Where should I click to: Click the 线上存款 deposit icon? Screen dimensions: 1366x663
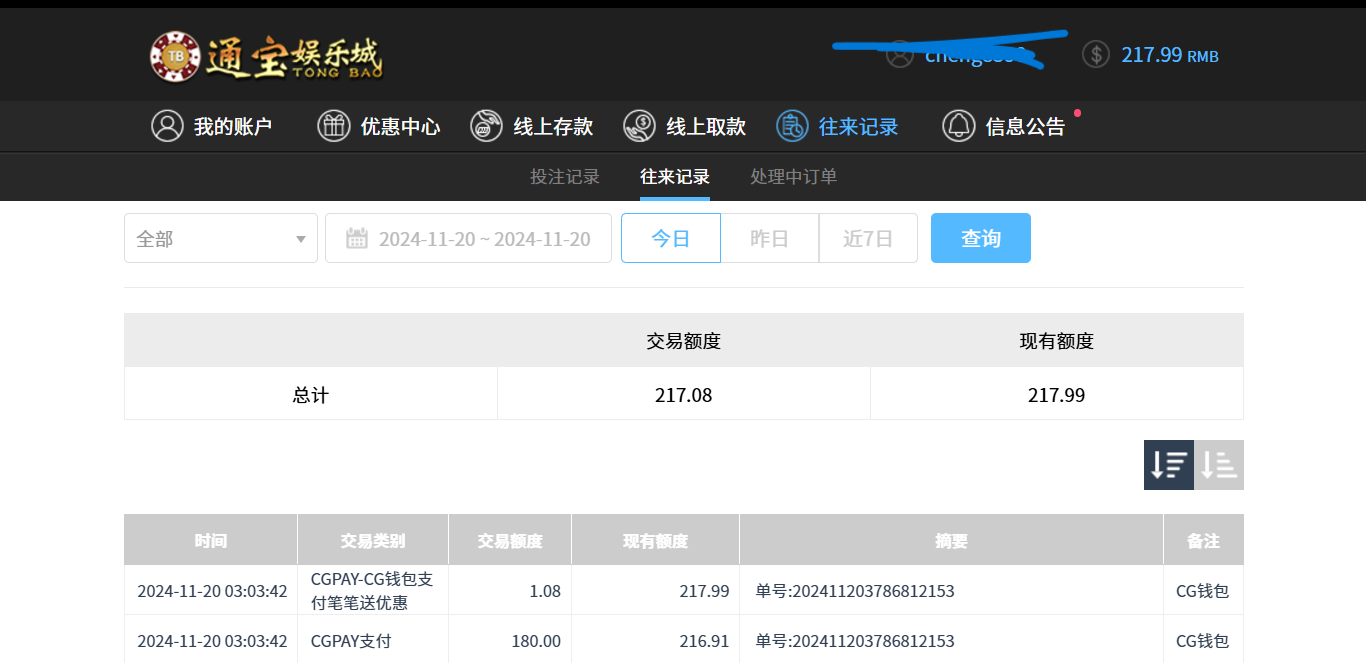(486, 126)
